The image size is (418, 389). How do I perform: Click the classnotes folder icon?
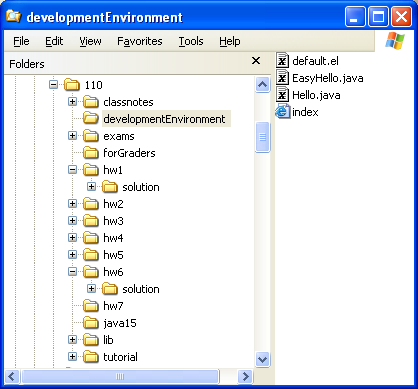point(91,102)
